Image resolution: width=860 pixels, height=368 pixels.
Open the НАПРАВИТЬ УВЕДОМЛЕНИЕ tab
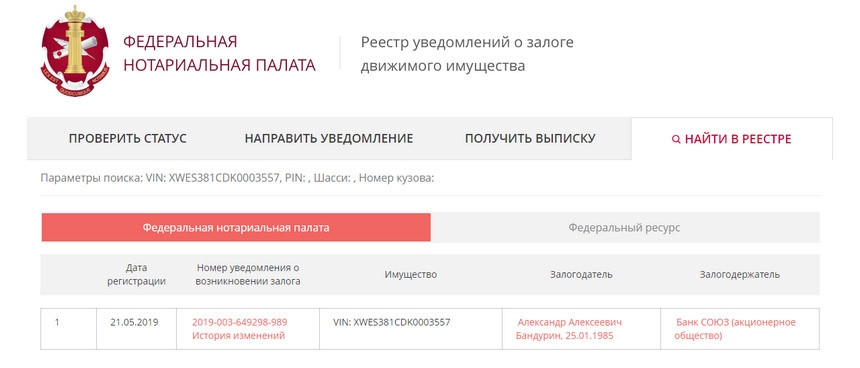329,139
